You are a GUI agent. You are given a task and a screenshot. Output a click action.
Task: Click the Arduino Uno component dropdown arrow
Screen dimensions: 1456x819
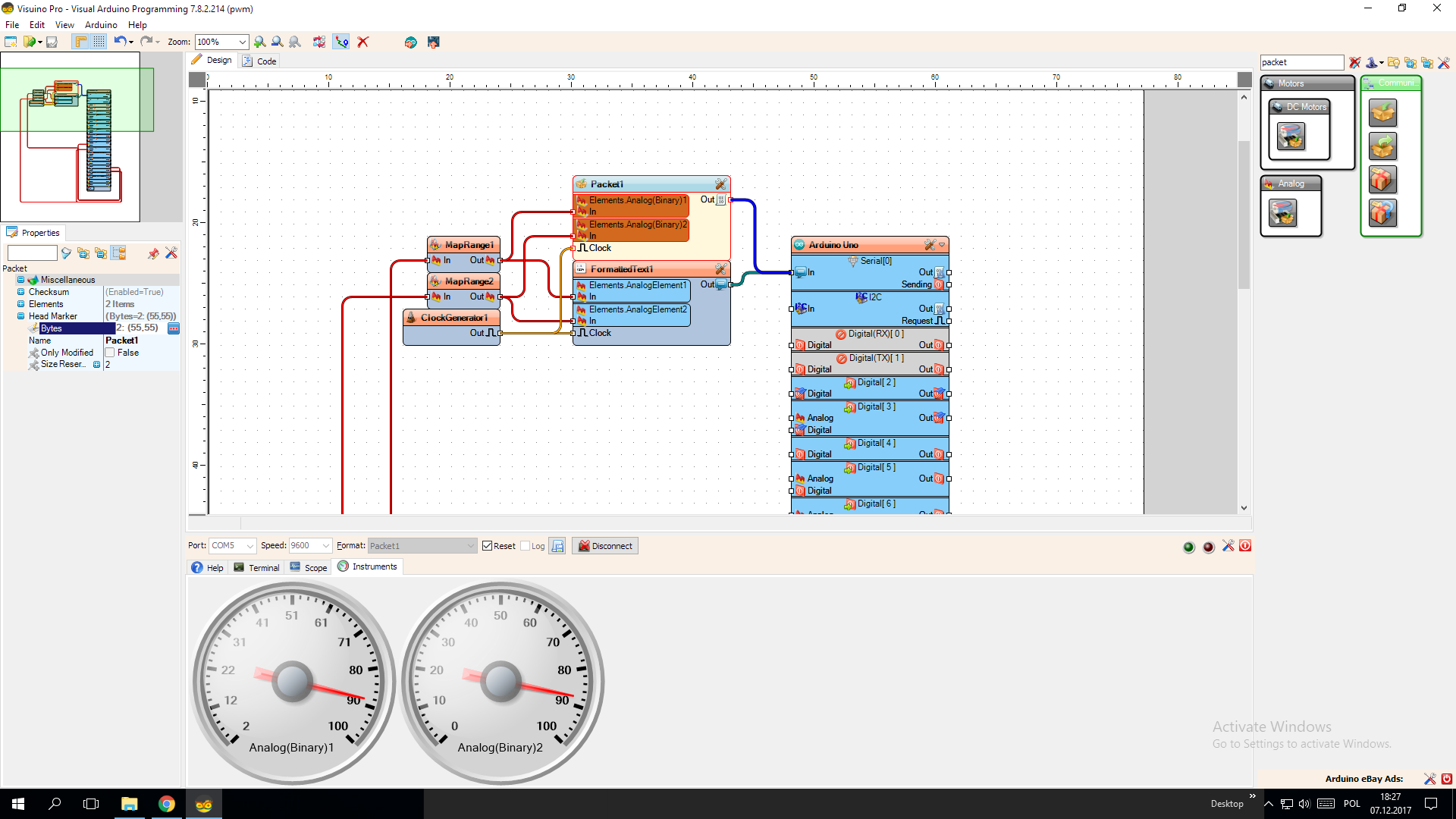(x=942, y=245)
